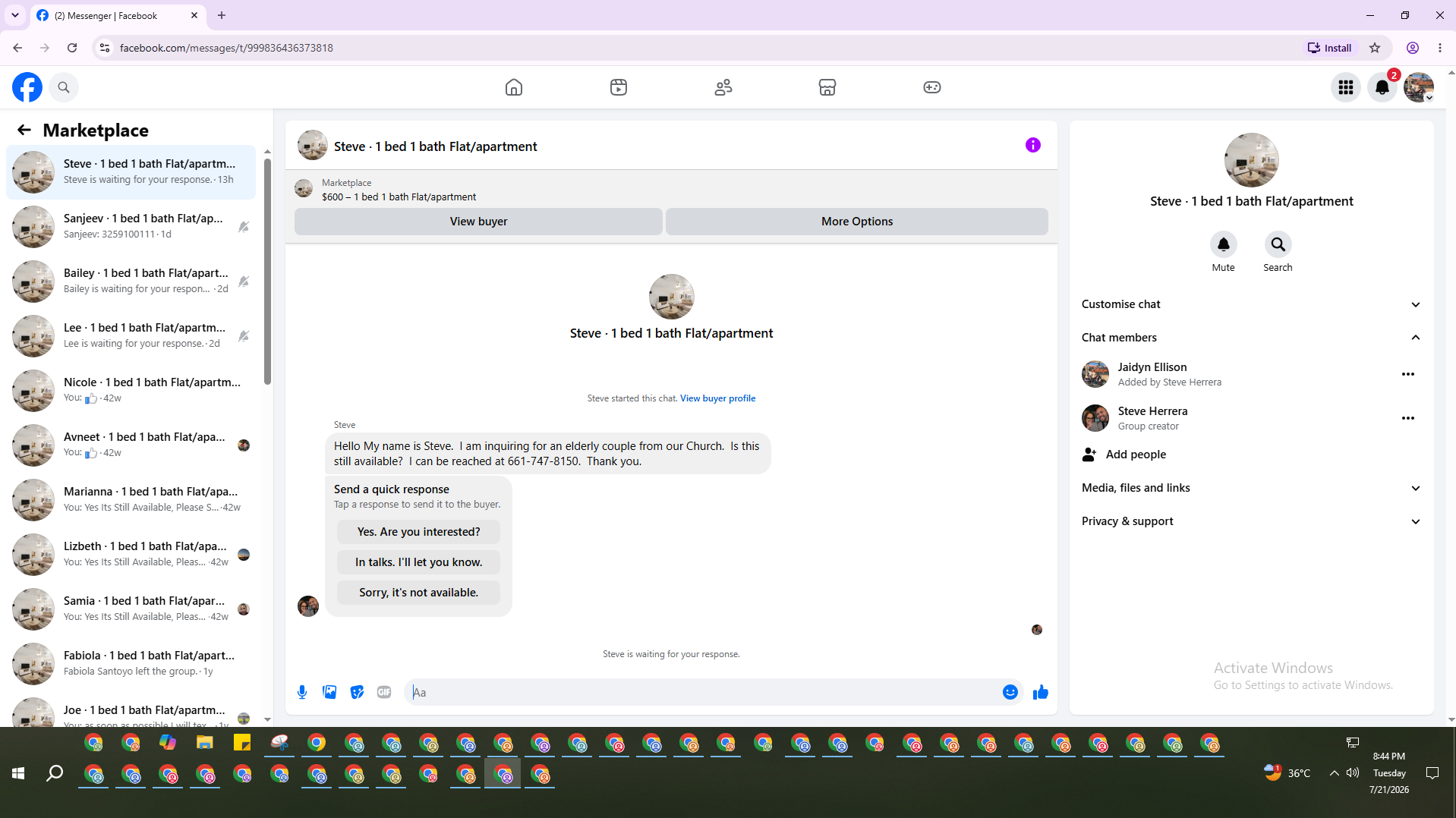Open the Chrome profile icon
Viewport: 1456px width, 818px height.
pos(1413,48)
